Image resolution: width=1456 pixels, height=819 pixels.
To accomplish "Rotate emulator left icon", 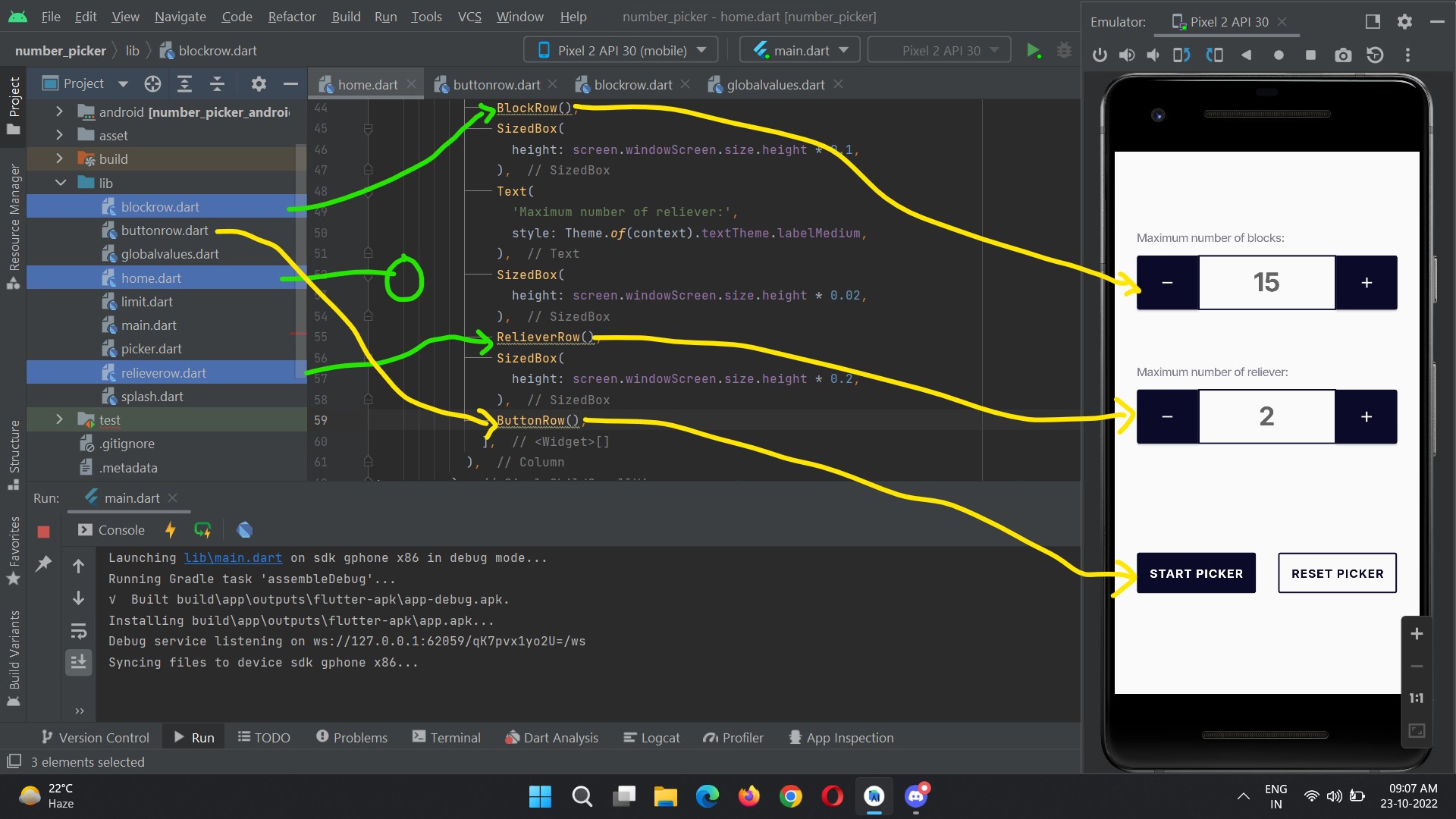I will (1181, 55).
